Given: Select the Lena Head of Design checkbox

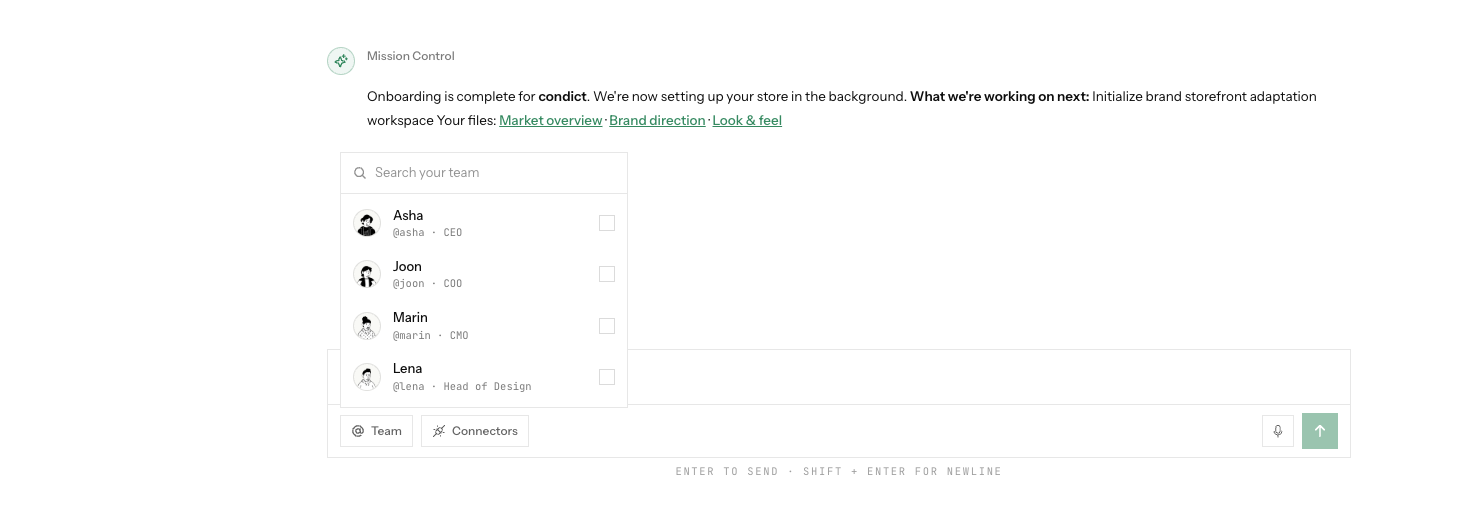Looking at the screenshot, I should click(607, 377).
